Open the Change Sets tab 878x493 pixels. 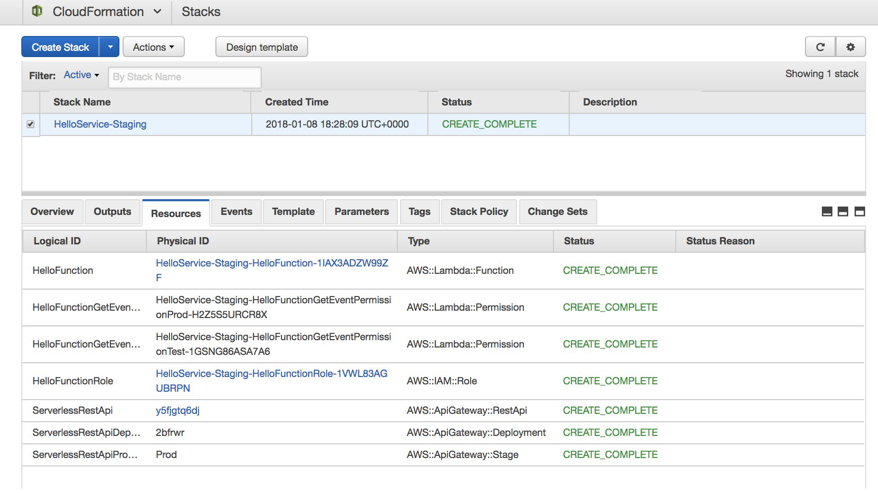tap(558, 212)
